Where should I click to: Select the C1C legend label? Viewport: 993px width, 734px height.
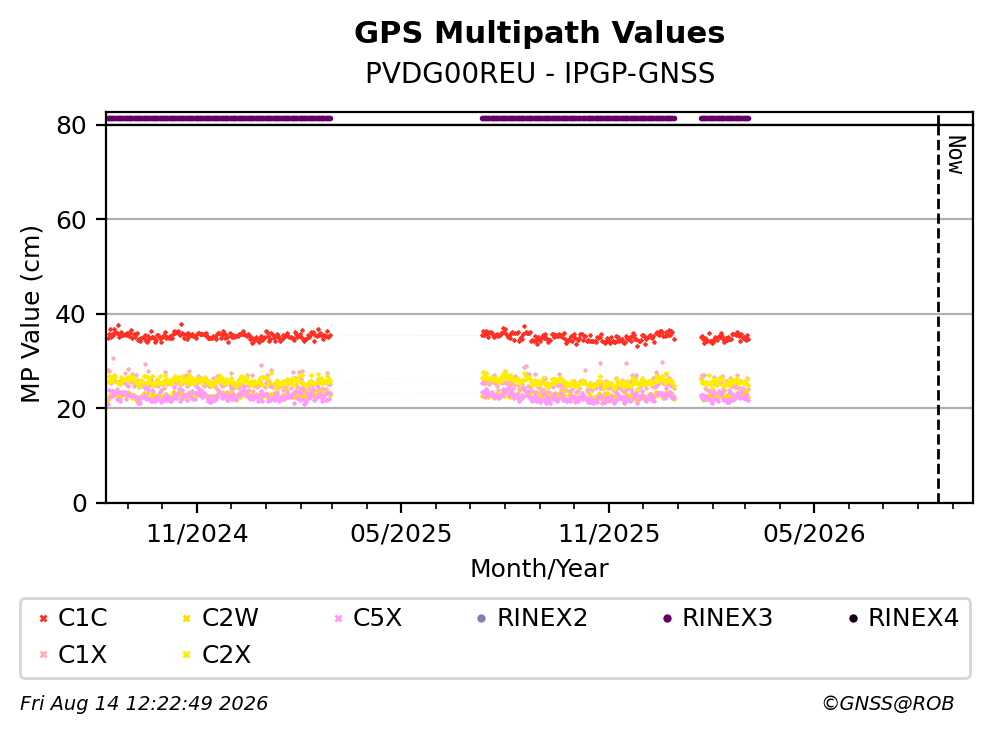83,618
